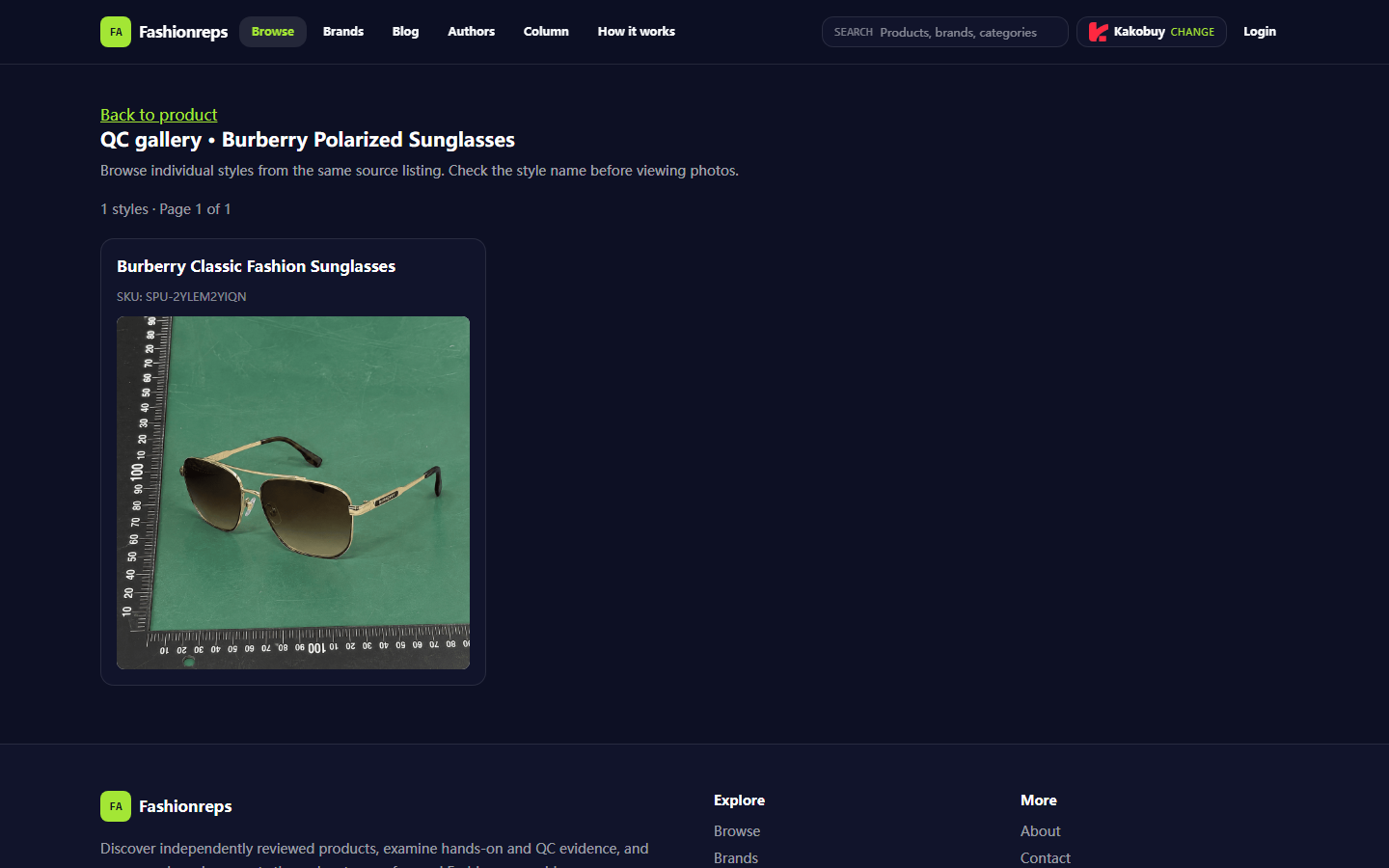1389x868 pixels.
Task: Open the Column section in the header
Action: pyautogui.click(x=546, y=32)
